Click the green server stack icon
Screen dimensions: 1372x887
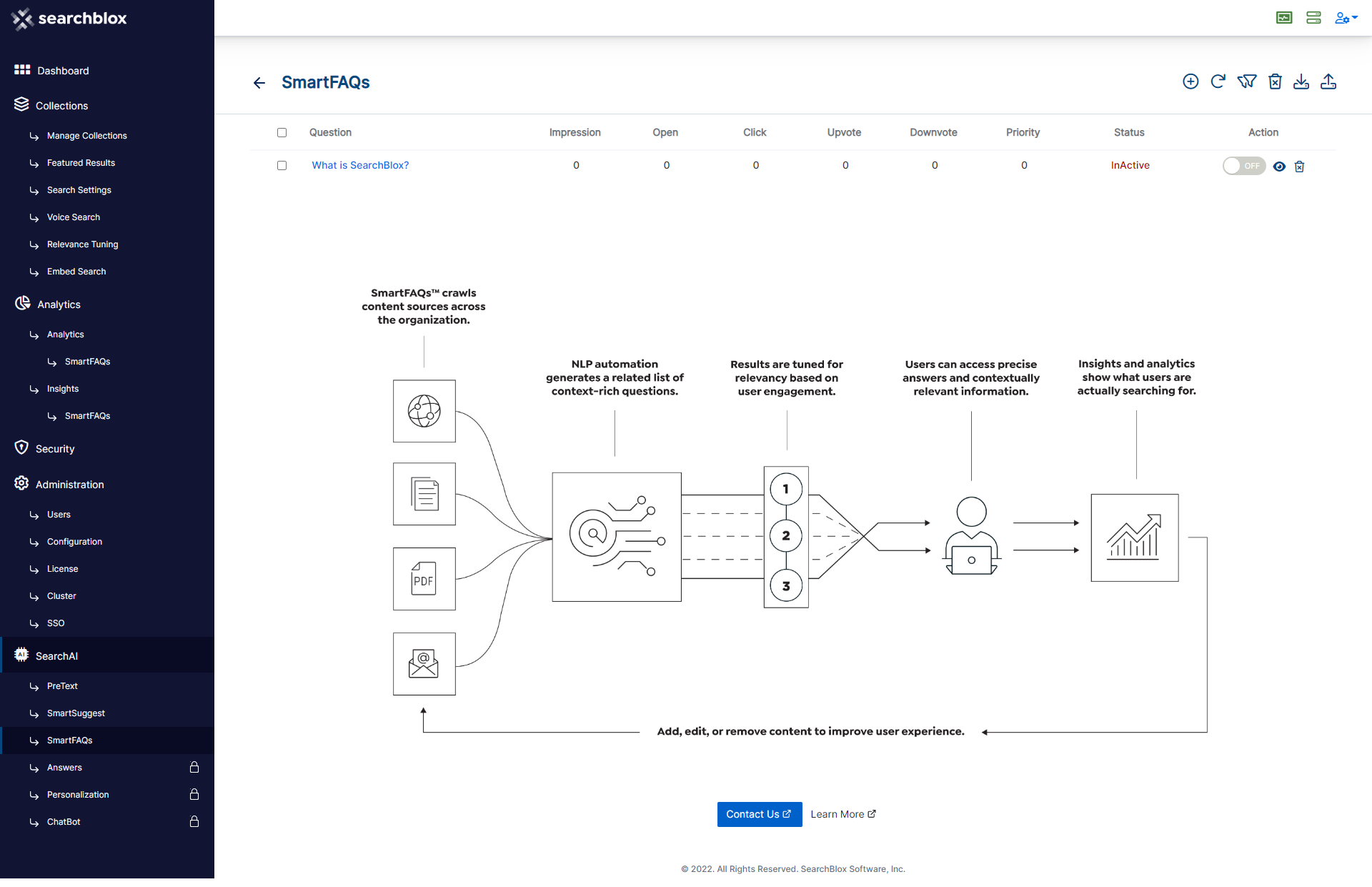point(1313,18)
